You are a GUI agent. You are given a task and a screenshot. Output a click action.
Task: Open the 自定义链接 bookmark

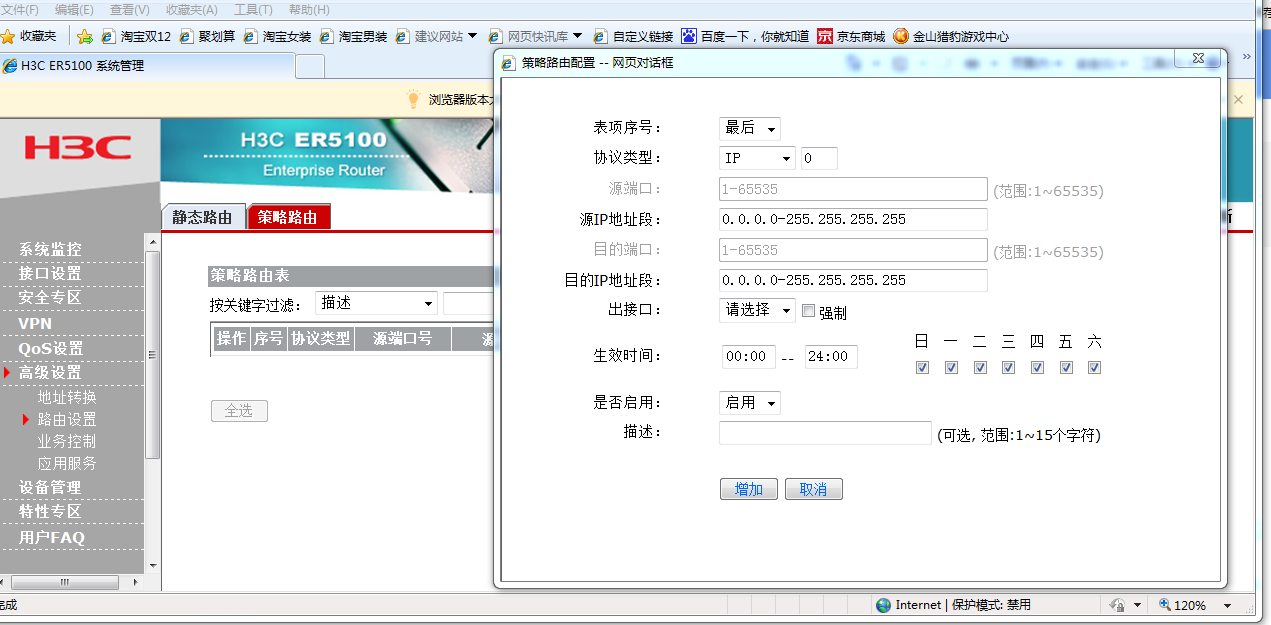[633, 36]
